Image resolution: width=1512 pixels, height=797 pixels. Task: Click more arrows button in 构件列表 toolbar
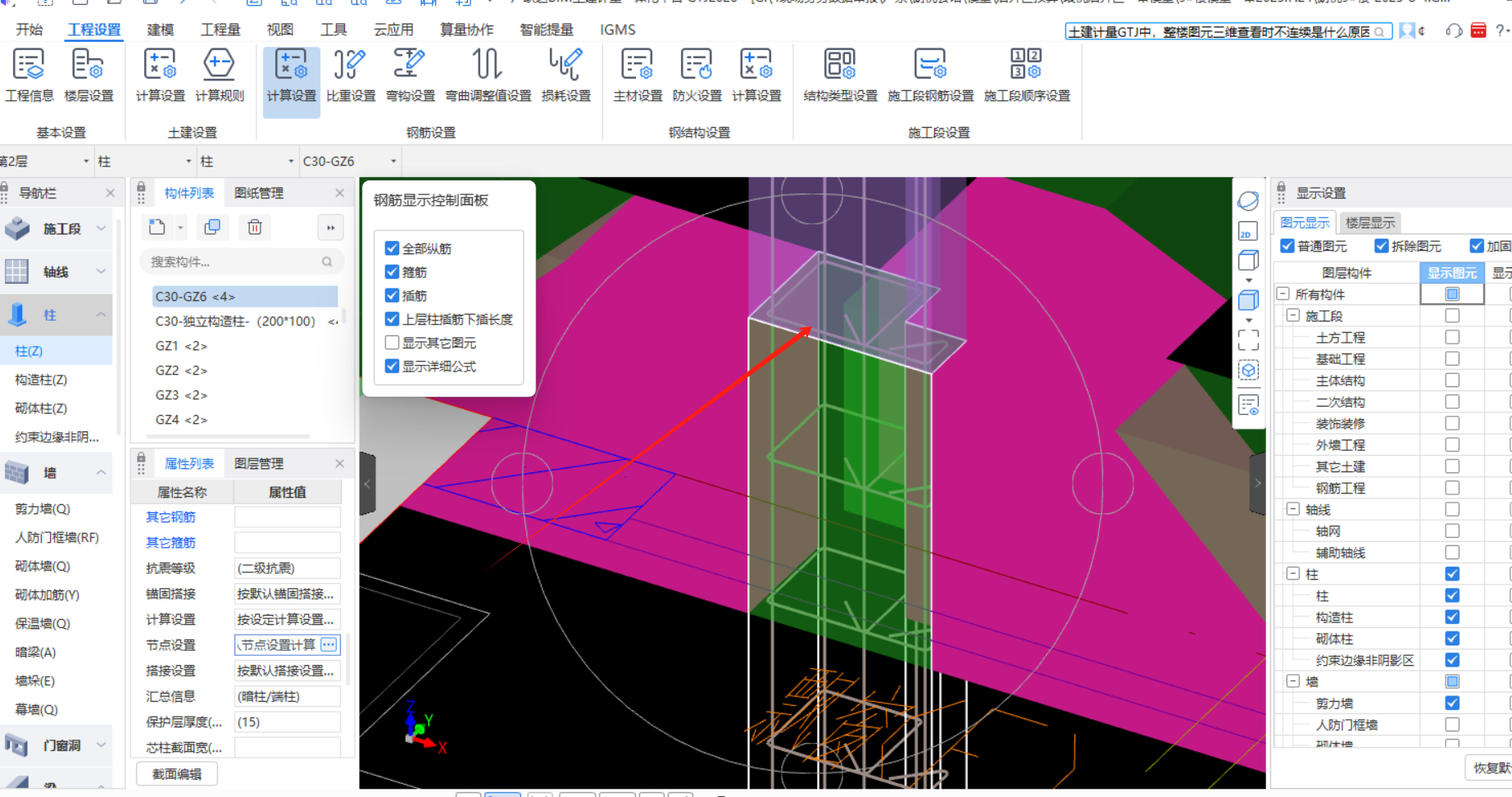tap(330, 228)
